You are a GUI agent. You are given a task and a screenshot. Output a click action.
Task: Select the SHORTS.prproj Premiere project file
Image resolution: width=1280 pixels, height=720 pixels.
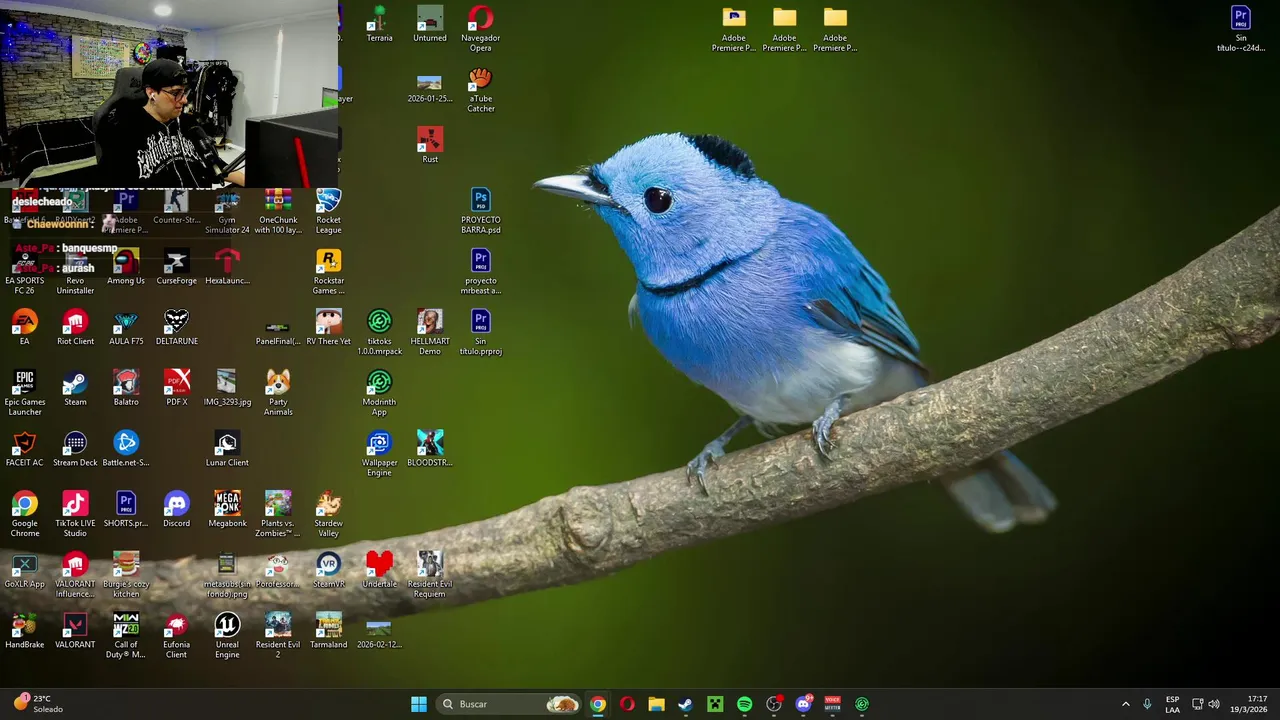point(126,510)
